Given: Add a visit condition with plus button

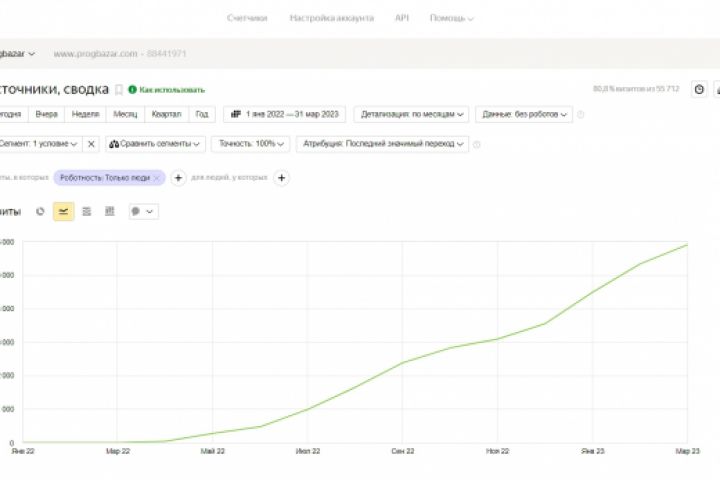Looking at the screenshot, I should [178, 178].
